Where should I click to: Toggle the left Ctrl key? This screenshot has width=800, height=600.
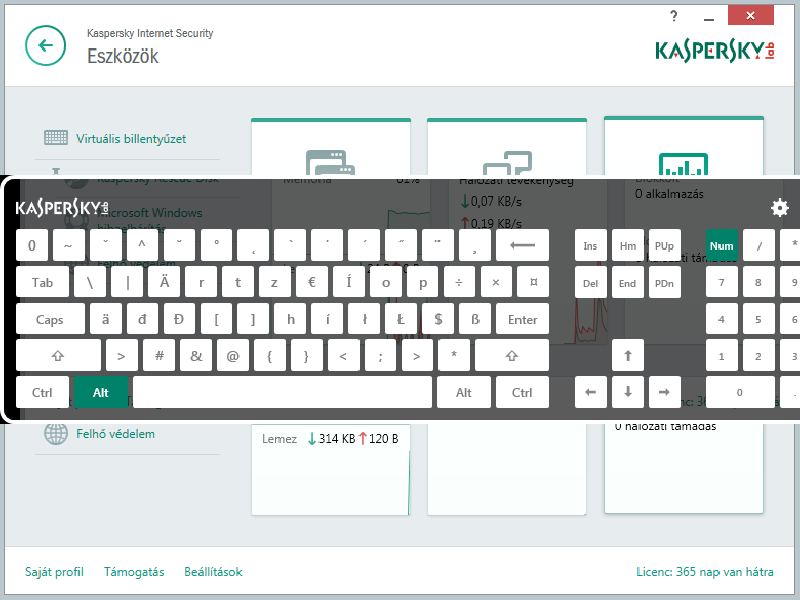(x=42, y=392)
